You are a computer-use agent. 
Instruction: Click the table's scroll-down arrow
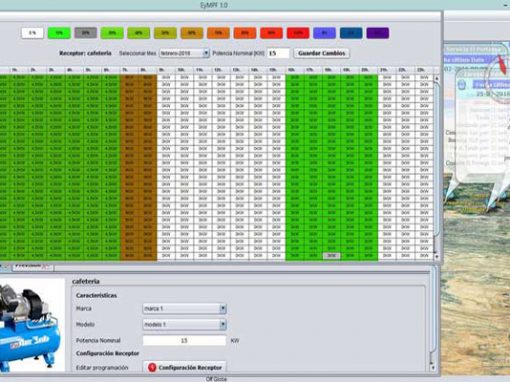(x=437, y=256)
